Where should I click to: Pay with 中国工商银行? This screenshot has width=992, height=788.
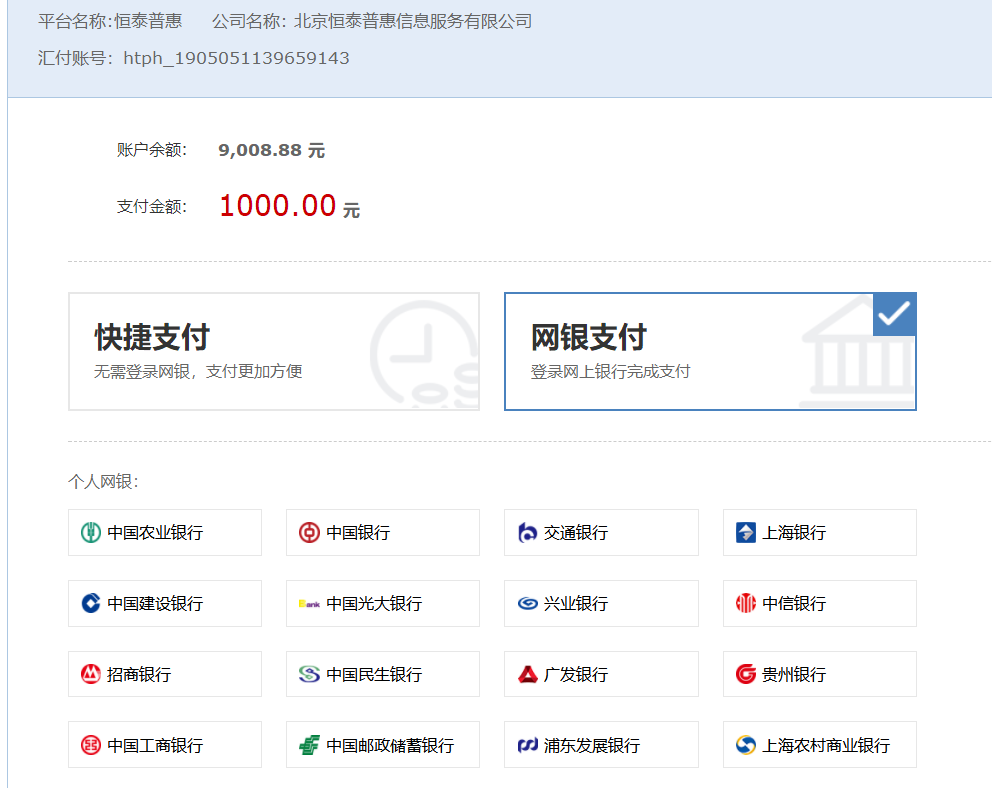pos(164,745)
